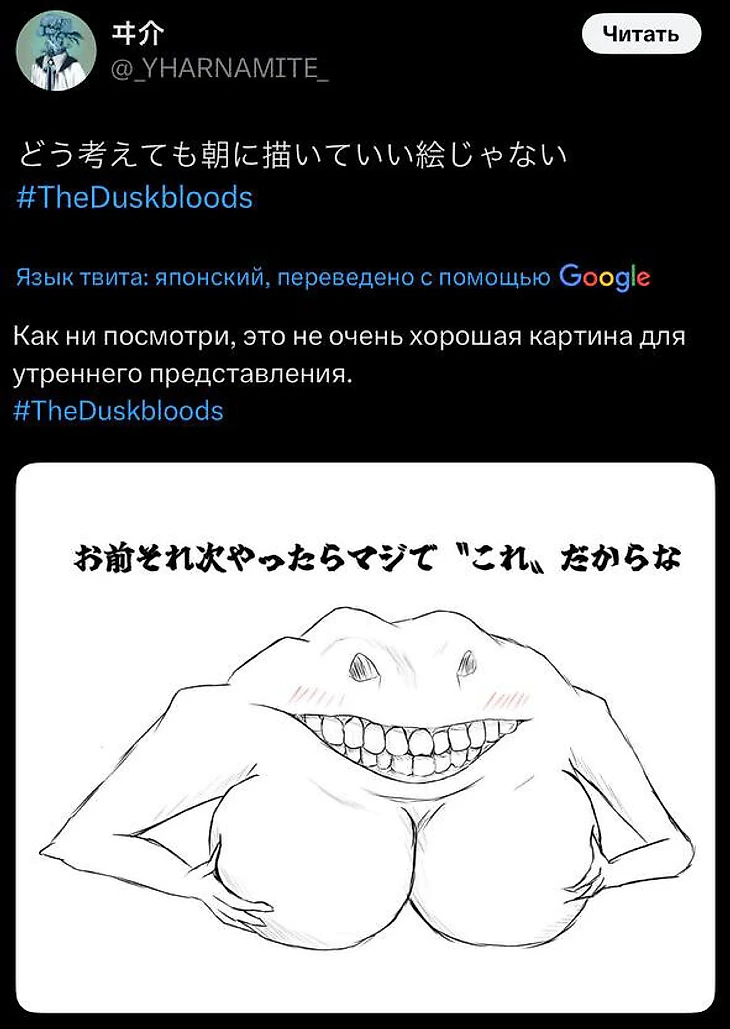Click the pink blush on the creature's left cheek
Viewport: 730px width, 1029px height.
click(x=311, y=694)
